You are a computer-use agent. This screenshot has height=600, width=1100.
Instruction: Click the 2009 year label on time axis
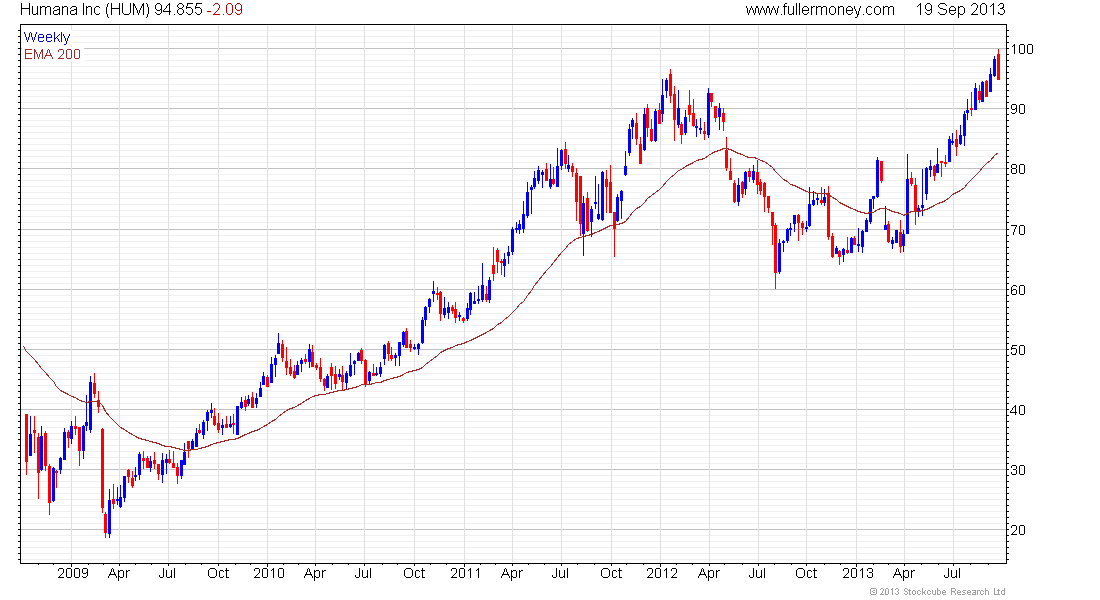pos(73,573)
